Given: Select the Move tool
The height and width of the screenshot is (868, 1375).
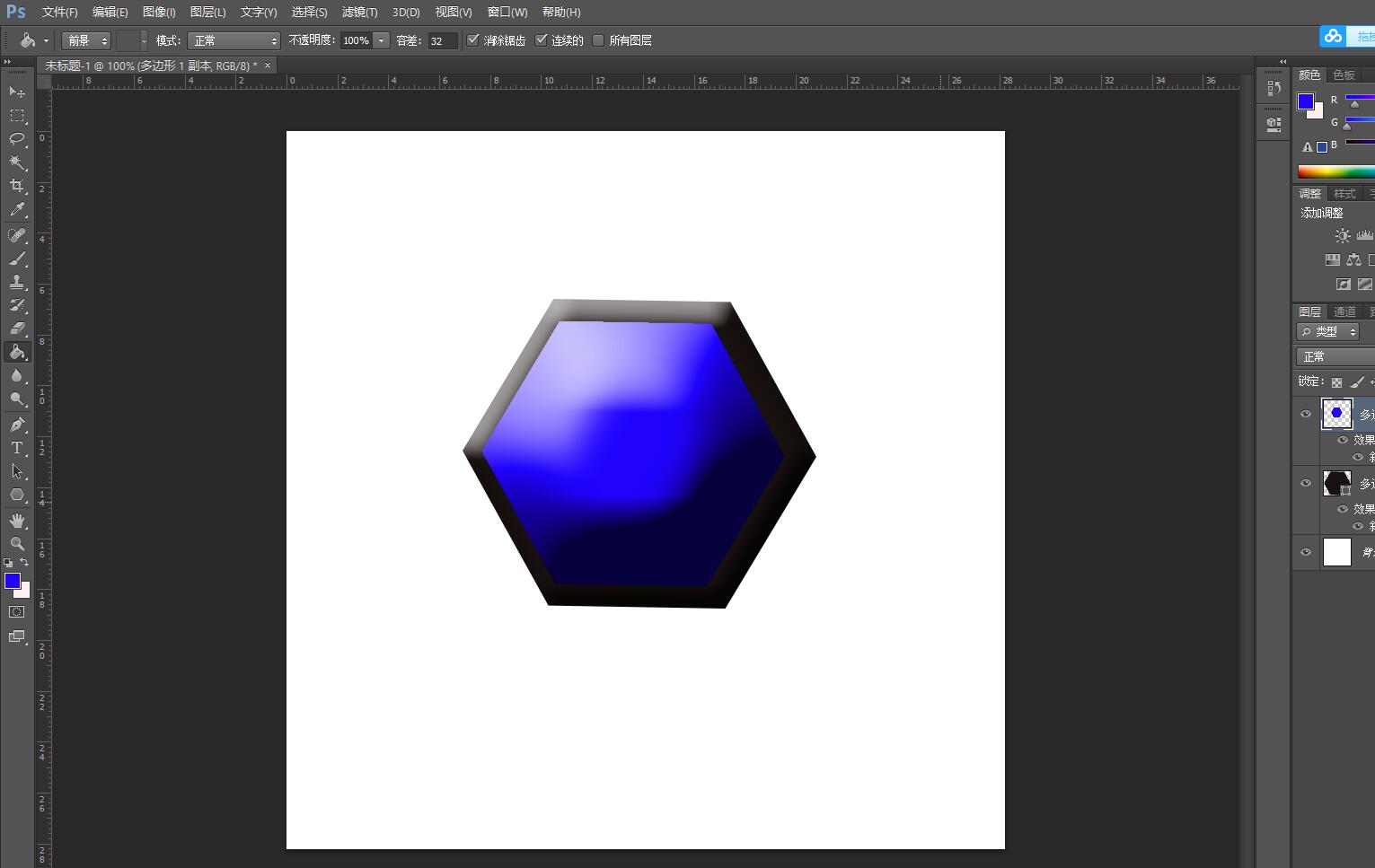Looking at the screenshot, I should (16, 92).
